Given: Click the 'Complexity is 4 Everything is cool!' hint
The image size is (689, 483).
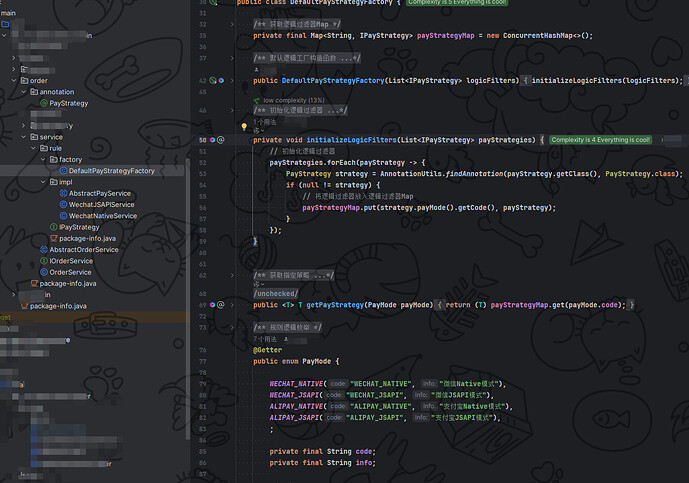Looking at the screenshot, I should point(600,140).
